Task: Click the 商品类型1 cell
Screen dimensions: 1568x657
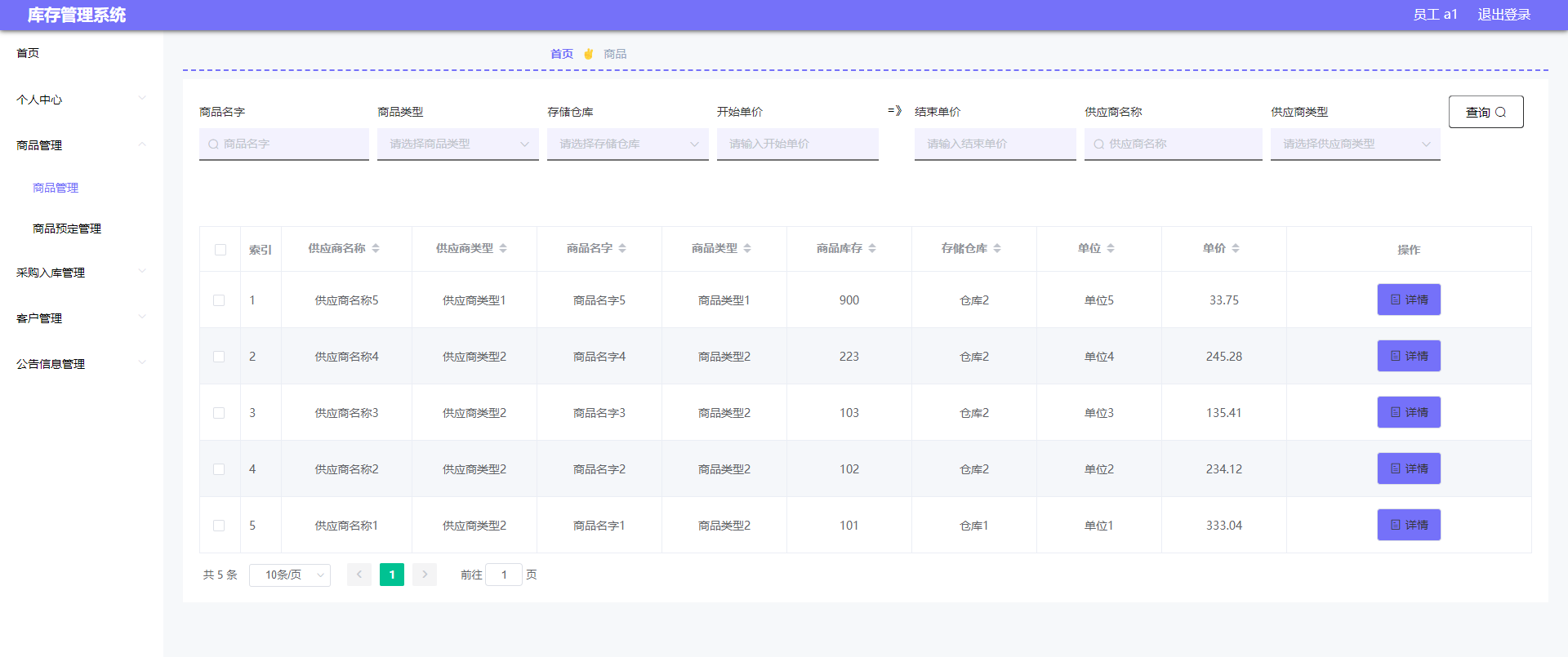Action: (x=724, y=300)
